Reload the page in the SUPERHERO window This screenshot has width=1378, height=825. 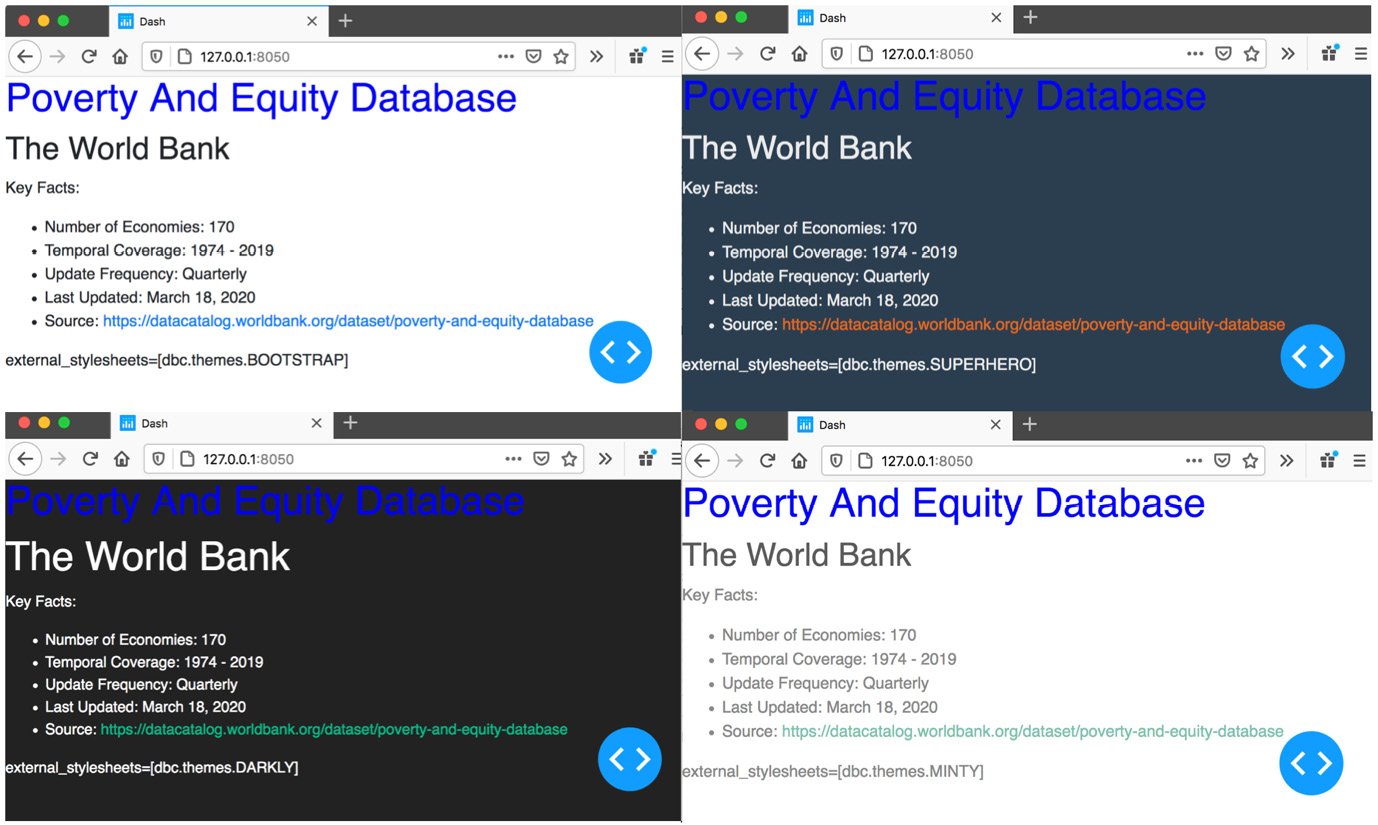tap(767, 54)
